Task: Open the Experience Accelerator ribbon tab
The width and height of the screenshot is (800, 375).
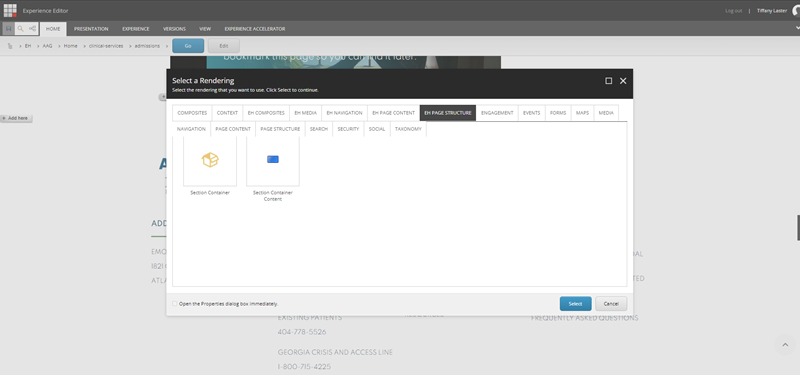Action: pos(255,29)
